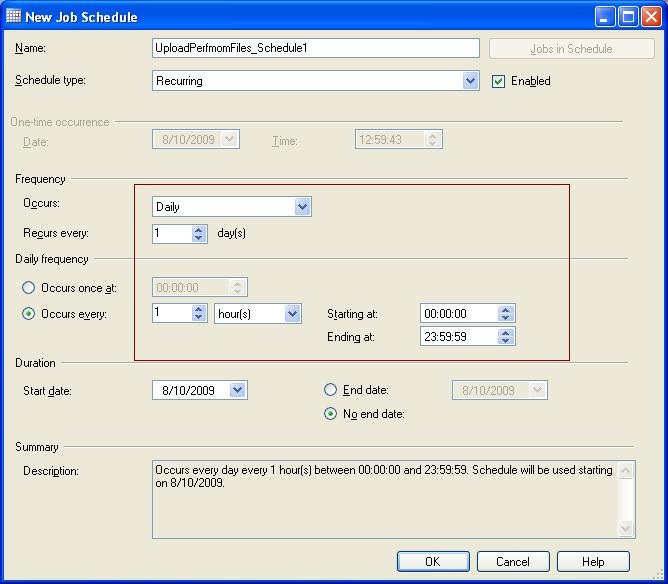Screen dimensions: 668x584
Task: Increase the Starting at time spinner
Action: [506, 309]
